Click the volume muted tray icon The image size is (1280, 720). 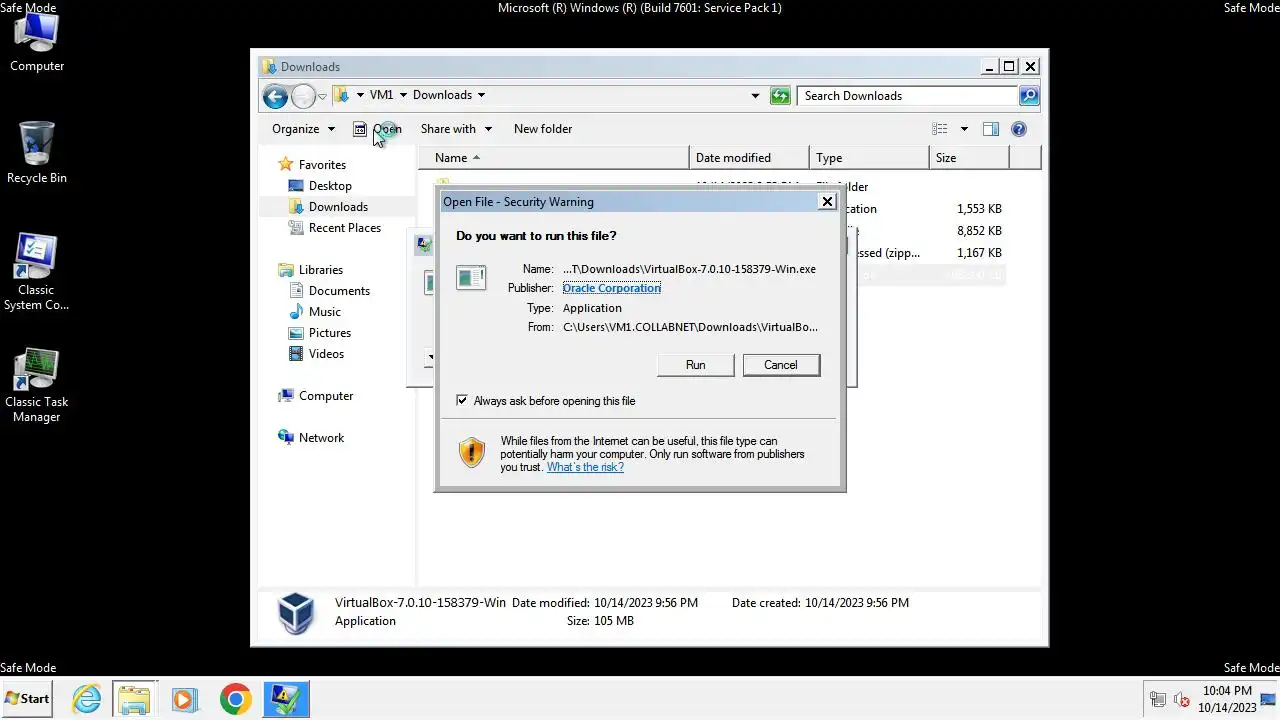[x=1181, y=699]
